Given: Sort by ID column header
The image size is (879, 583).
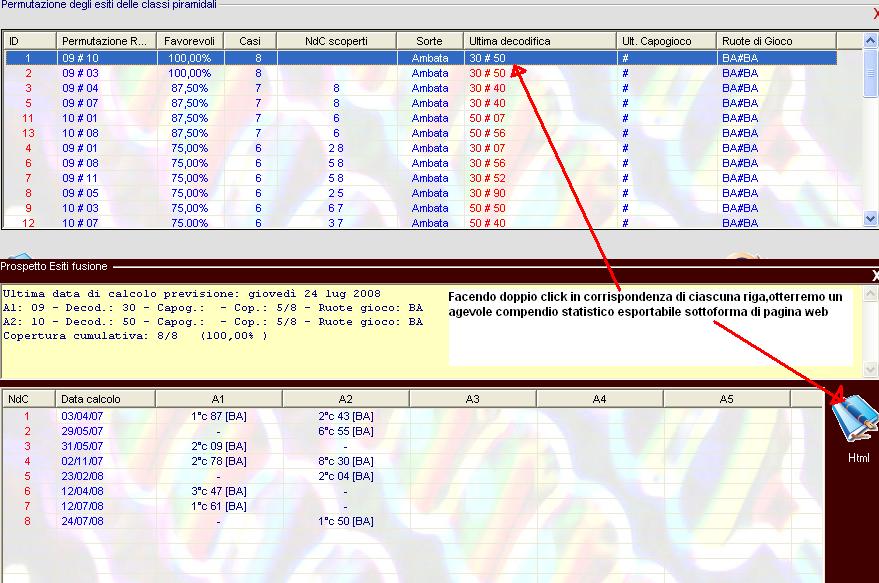Looking at the screenshot, I should coord(30,41).
